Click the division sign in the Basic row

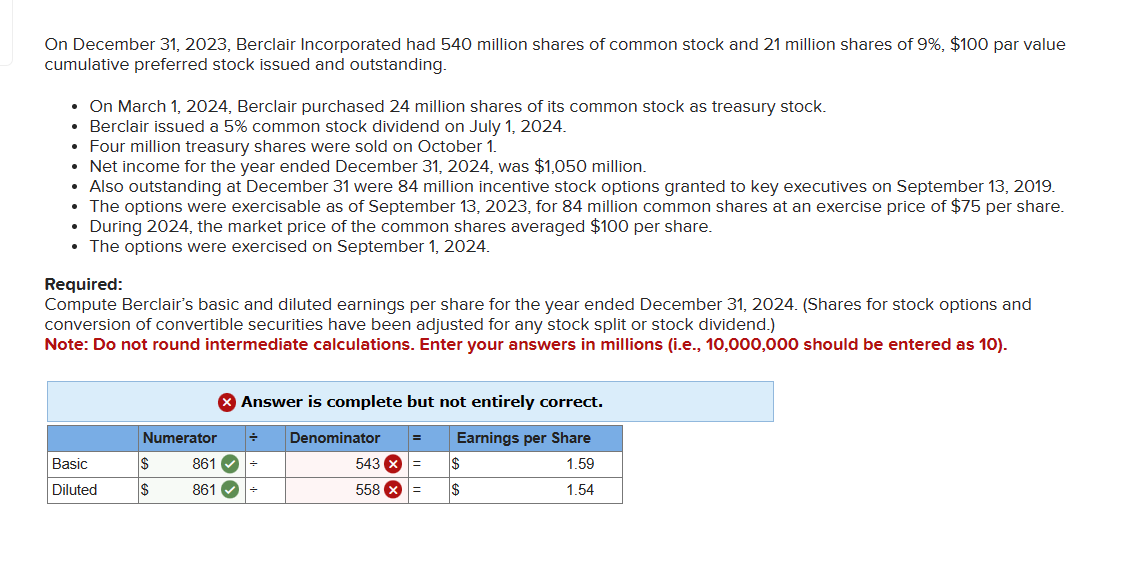(x=254, y=464)
